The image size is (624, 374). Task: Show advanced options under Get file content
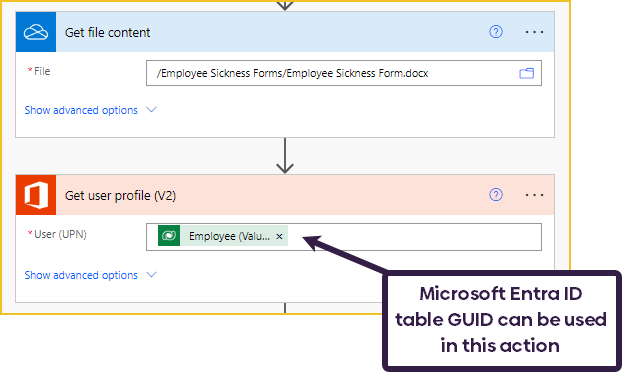(81, 110)
